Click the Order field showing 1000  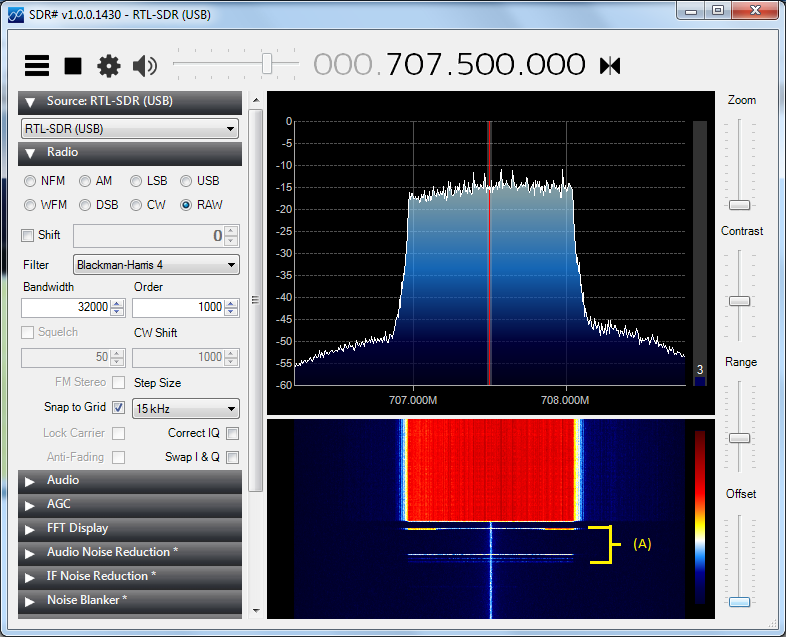pyautogui.click(x=178, y=307)
